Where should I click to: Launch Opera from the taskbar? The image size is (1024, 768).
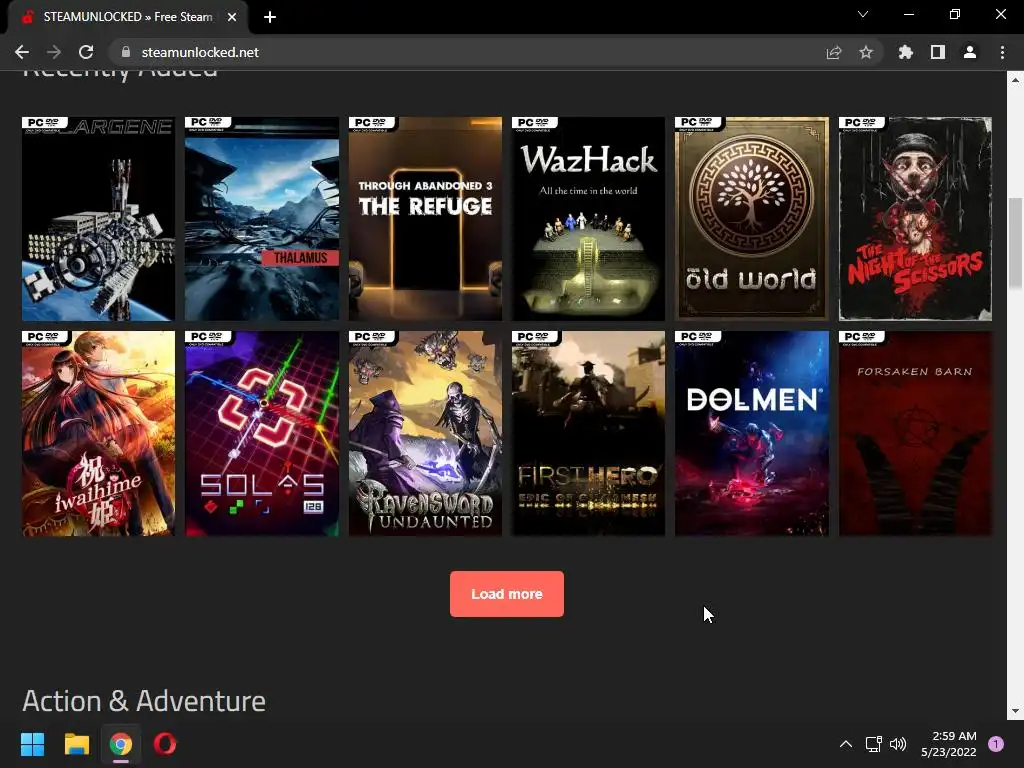tap(165, 744)
